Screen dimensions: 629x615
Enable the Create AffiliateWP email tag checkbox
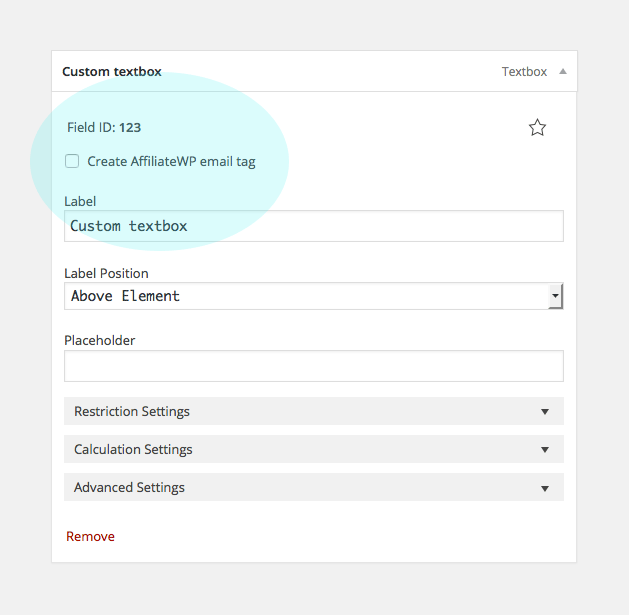tap(72, 161)
